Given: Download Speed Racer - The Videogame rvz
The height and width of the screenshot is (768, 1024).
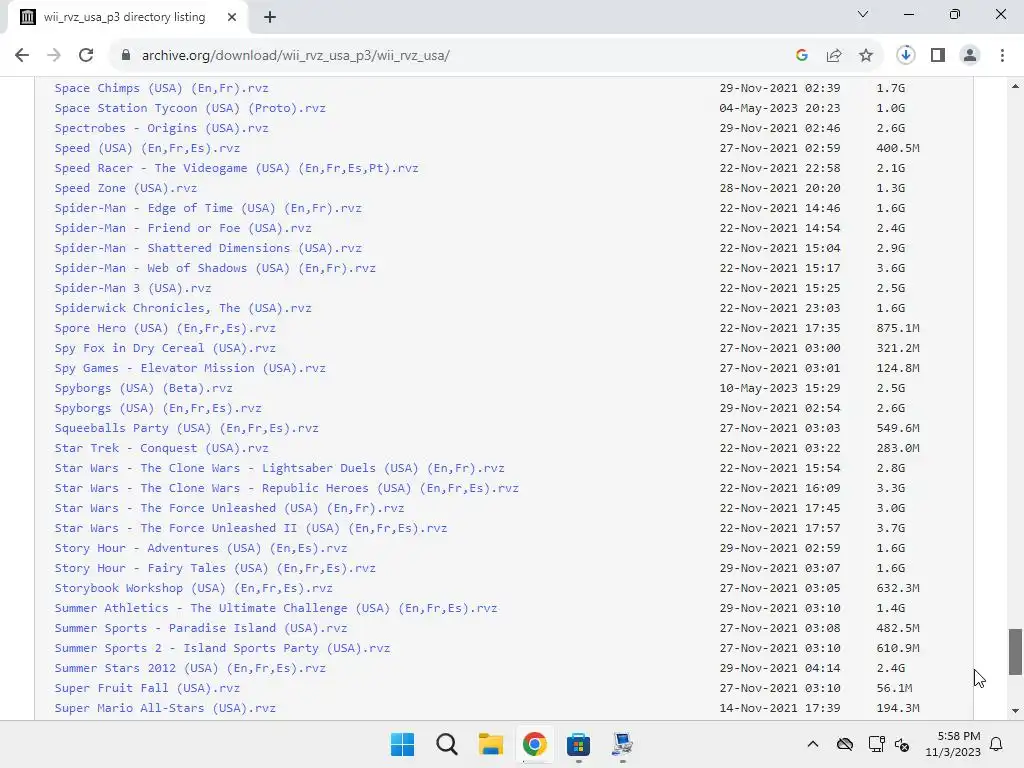Looking at the screenshot, I should click(x=236, y=168).
